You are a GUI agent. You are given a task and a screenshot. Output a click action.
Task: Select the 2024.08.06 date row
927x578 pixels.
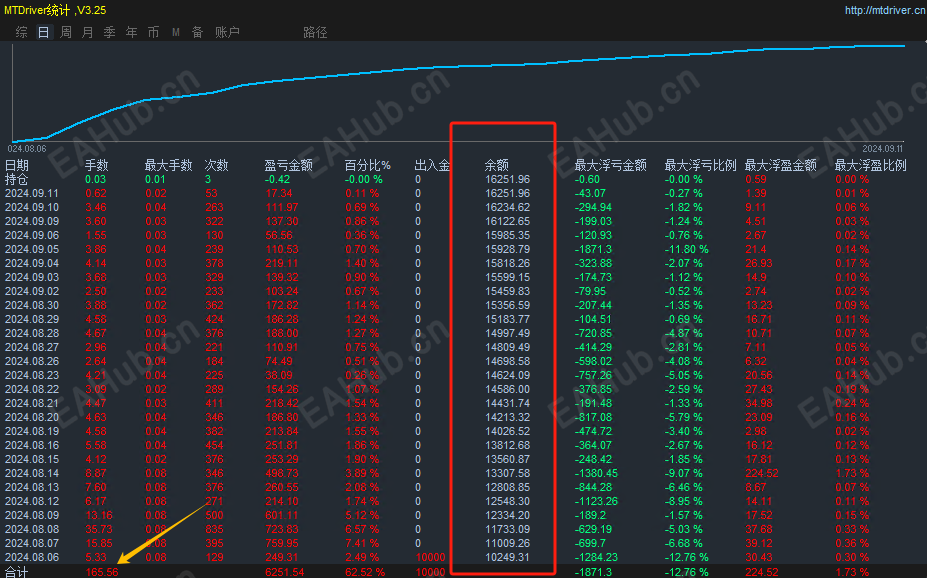(x=32, y=557)
